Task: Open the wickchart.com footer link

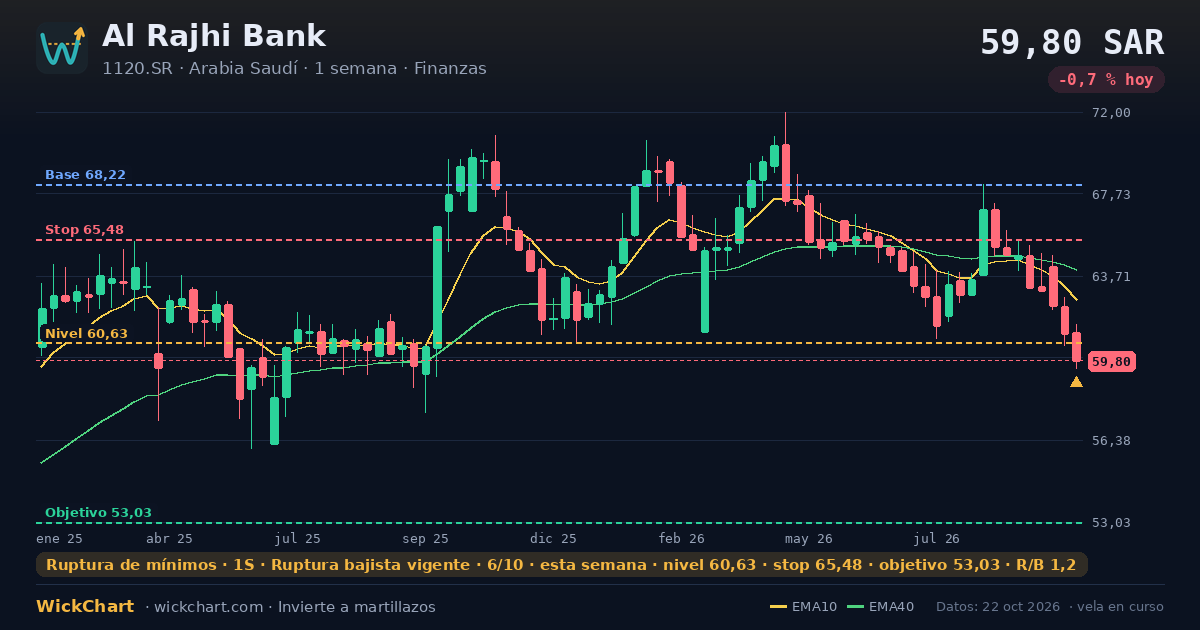Action: 211,607
